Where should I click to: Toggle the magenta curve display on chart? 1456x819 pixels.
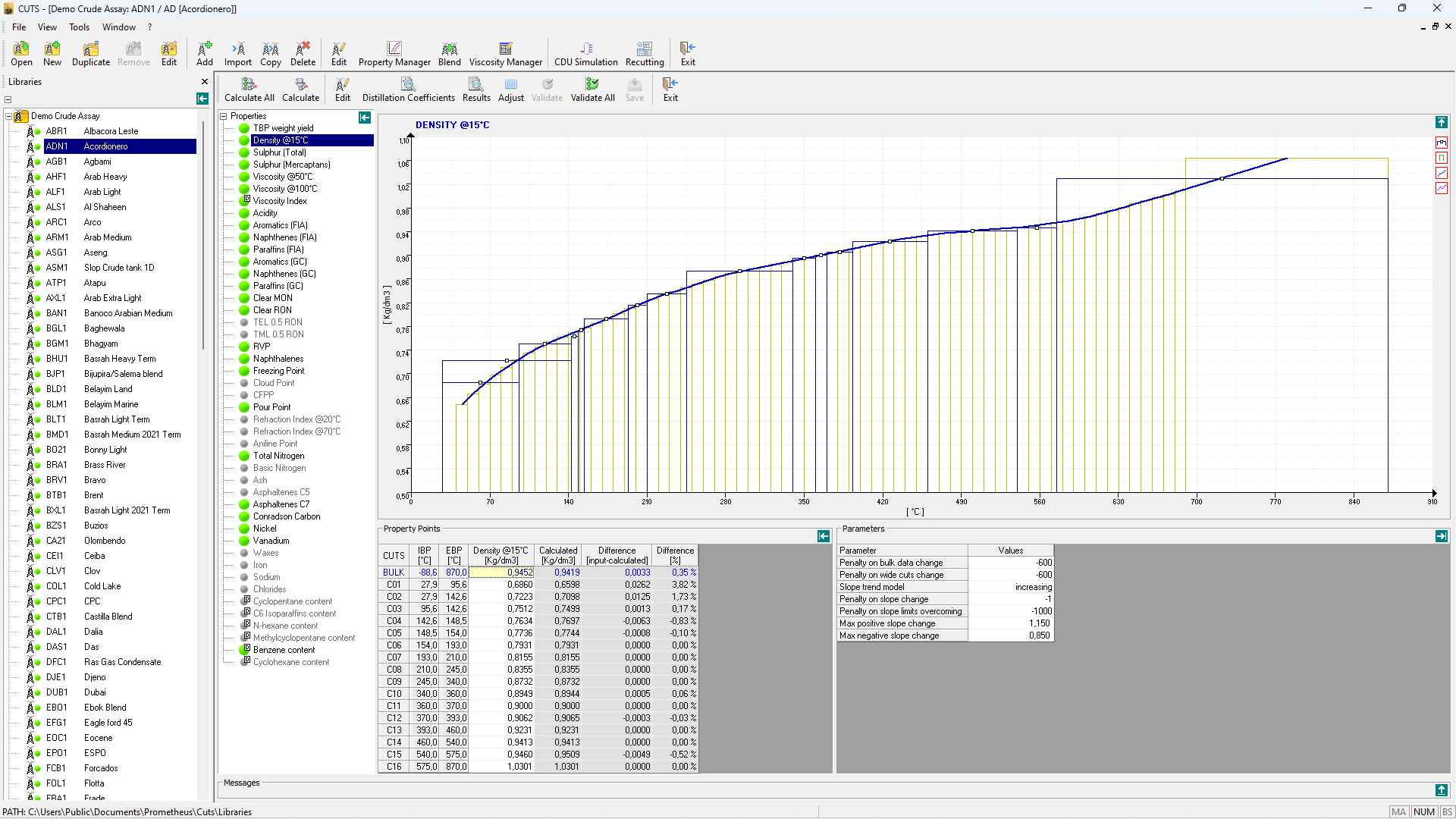[1441, 188]
